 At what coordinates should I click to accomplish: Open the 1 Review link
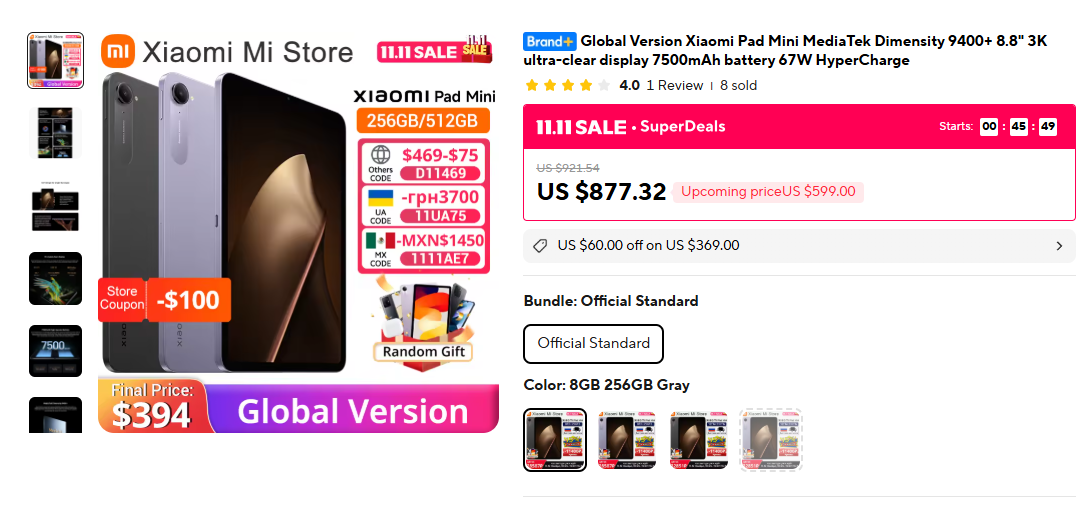(674, 85)
